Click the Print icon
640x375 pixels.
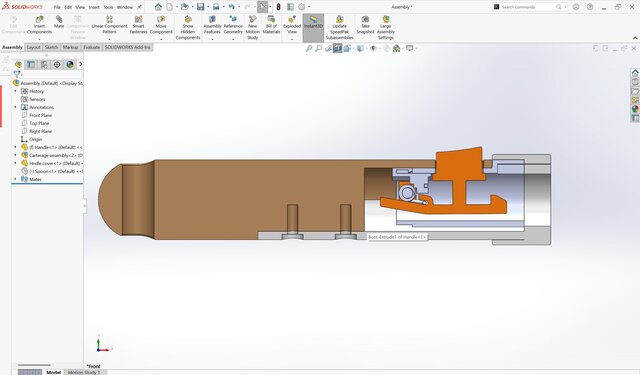(216, 7)
